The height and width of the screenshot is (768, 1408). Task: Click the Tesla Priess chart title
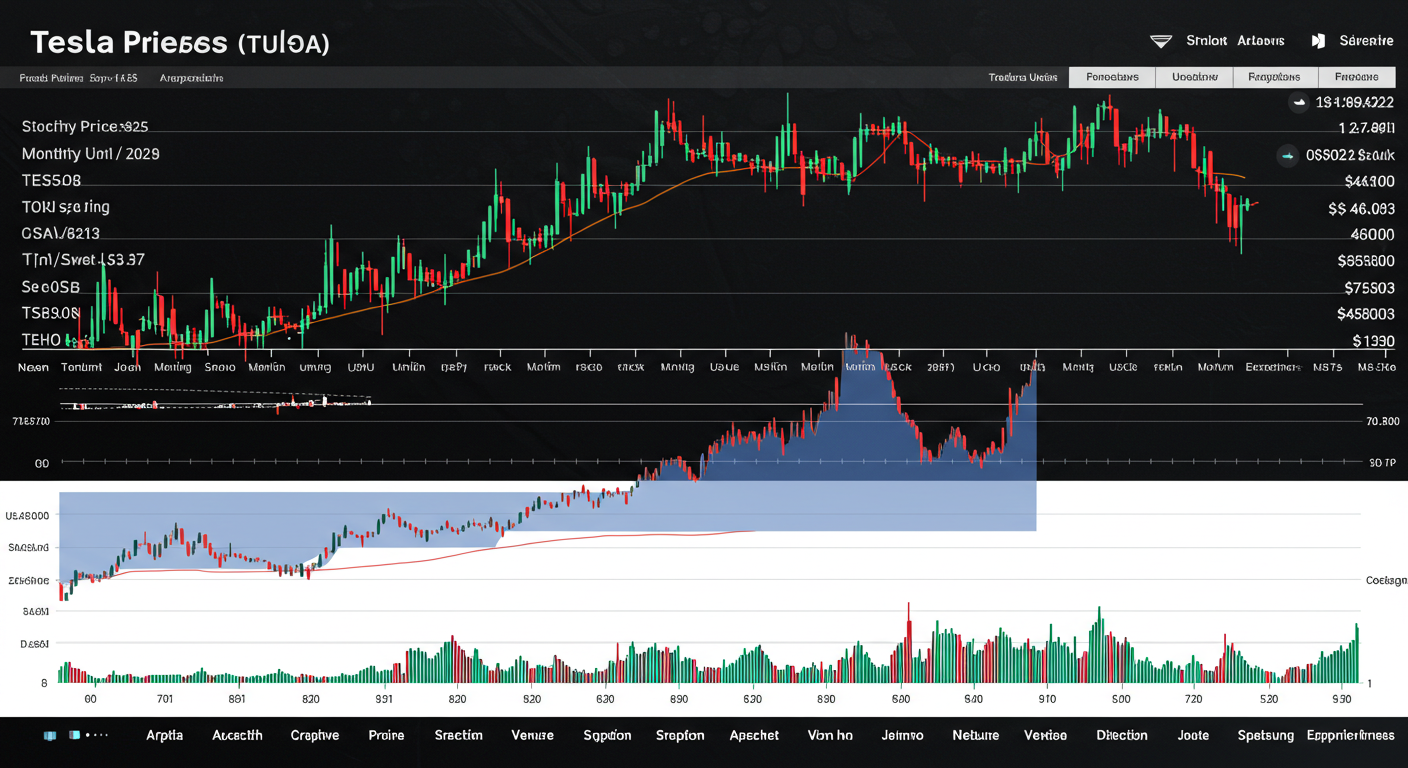tap(180, 42)
